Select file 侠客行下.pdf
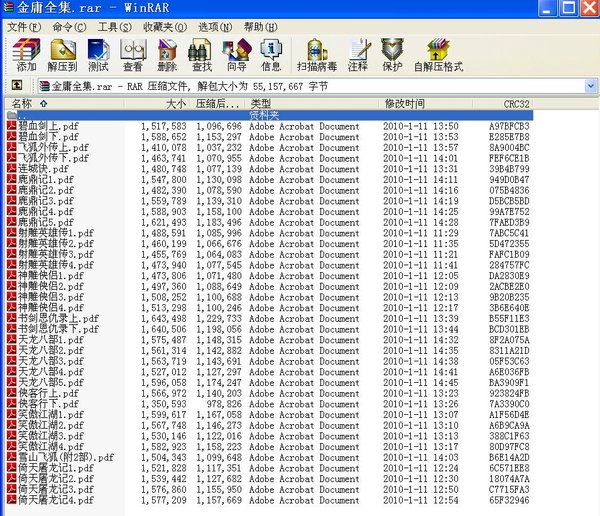 pos(49,404)
